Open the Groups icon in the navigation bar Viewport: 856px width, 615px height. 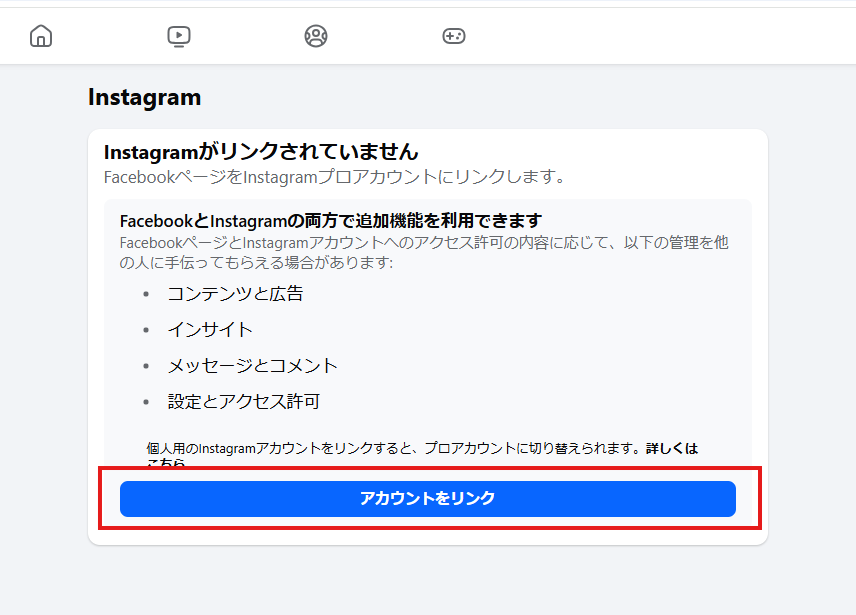[316, 35]
